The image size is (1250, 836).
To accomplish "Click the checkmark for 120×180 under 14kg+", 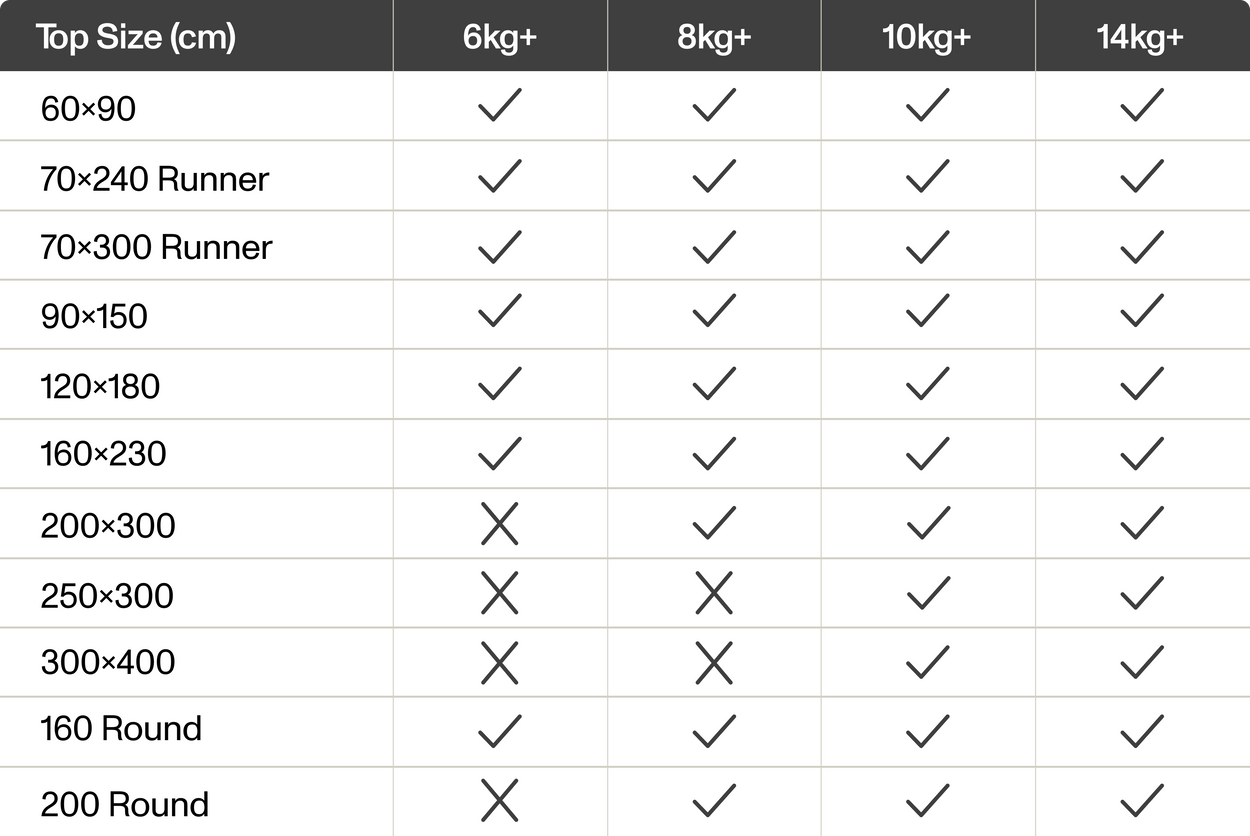I will point(1141,384).
